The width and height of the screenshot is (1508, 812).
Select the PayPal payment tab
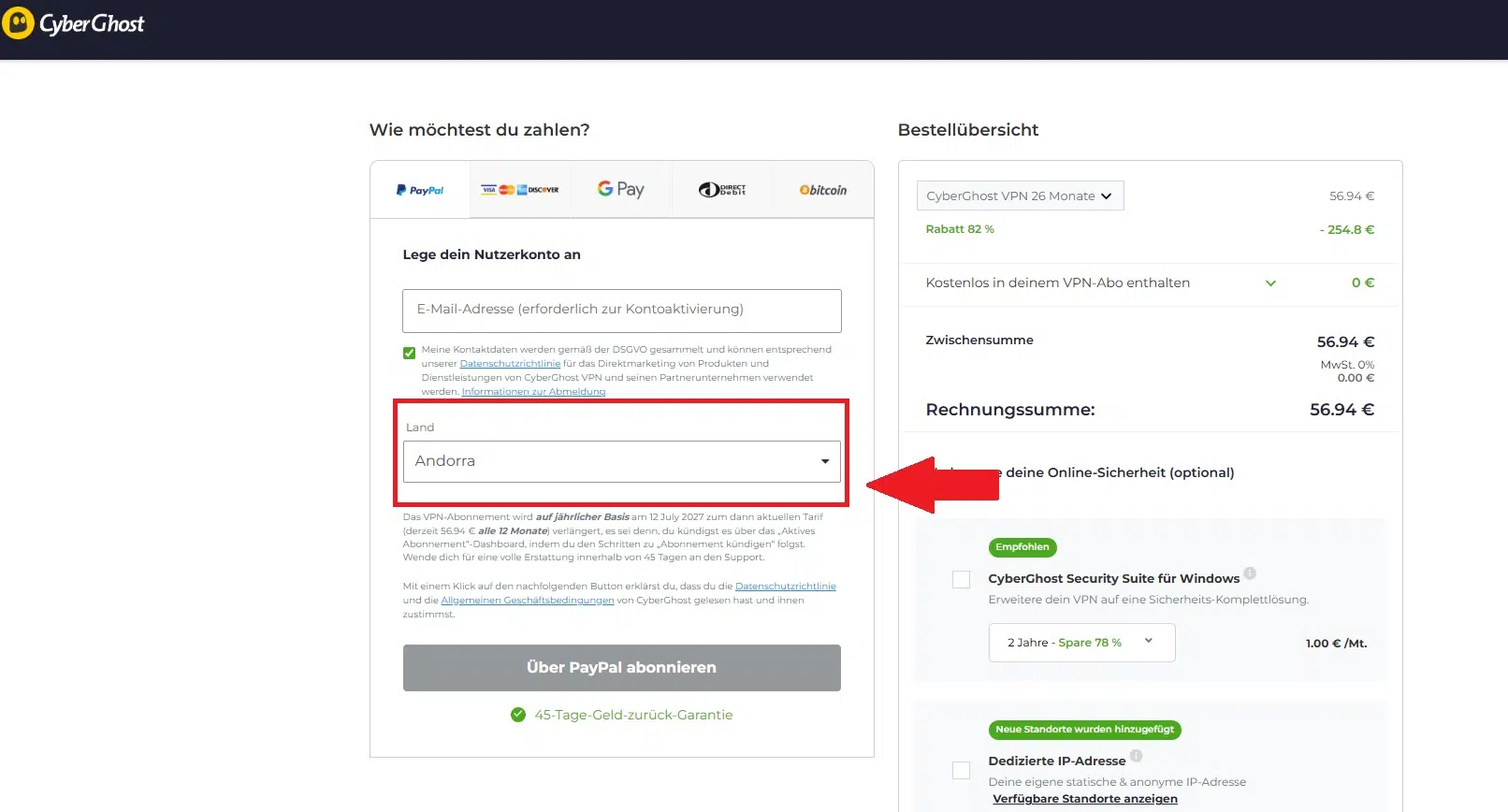420,190
